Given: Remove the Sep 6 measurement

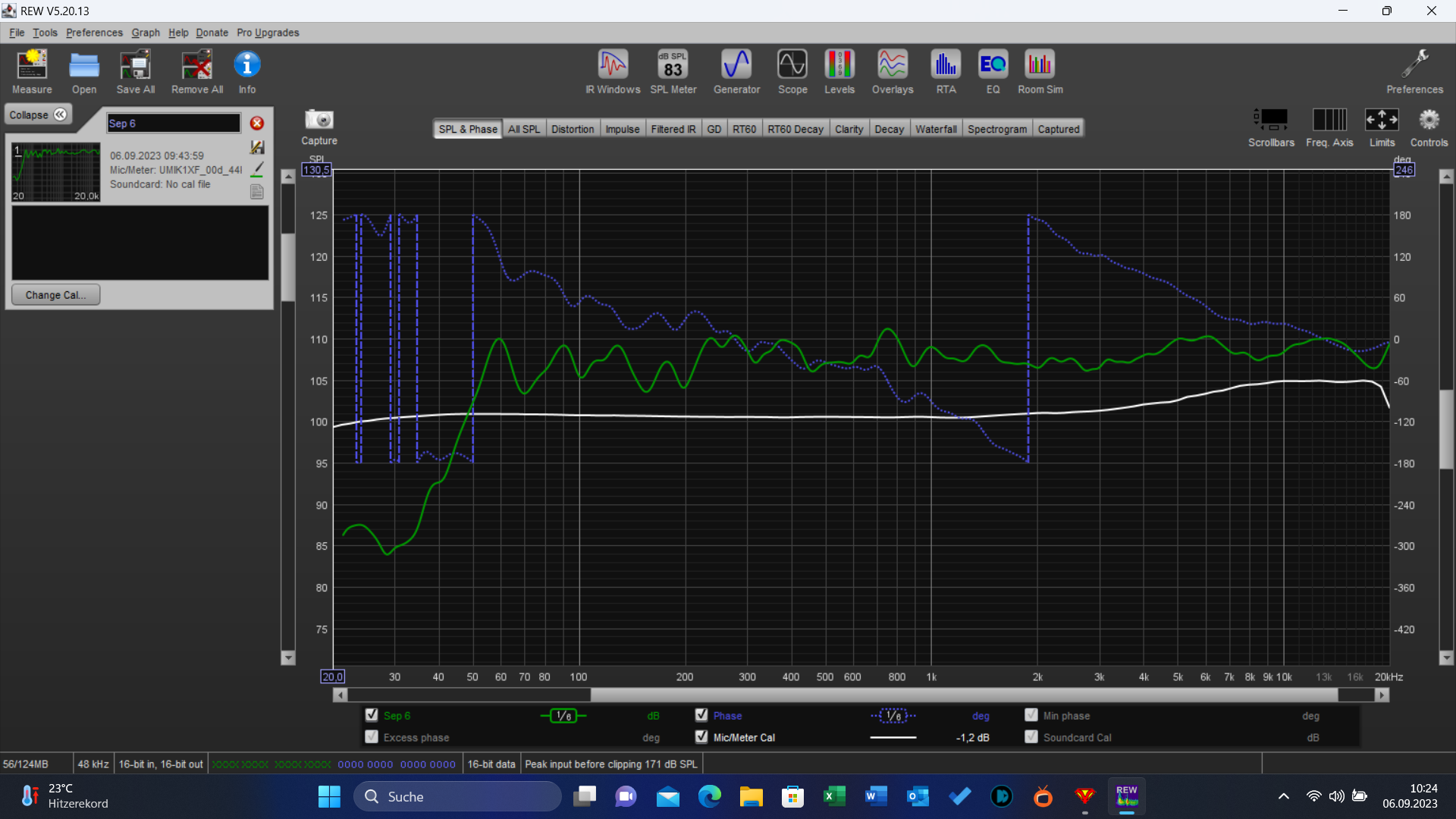Looking at the screenshot, I should click(257, 123).
